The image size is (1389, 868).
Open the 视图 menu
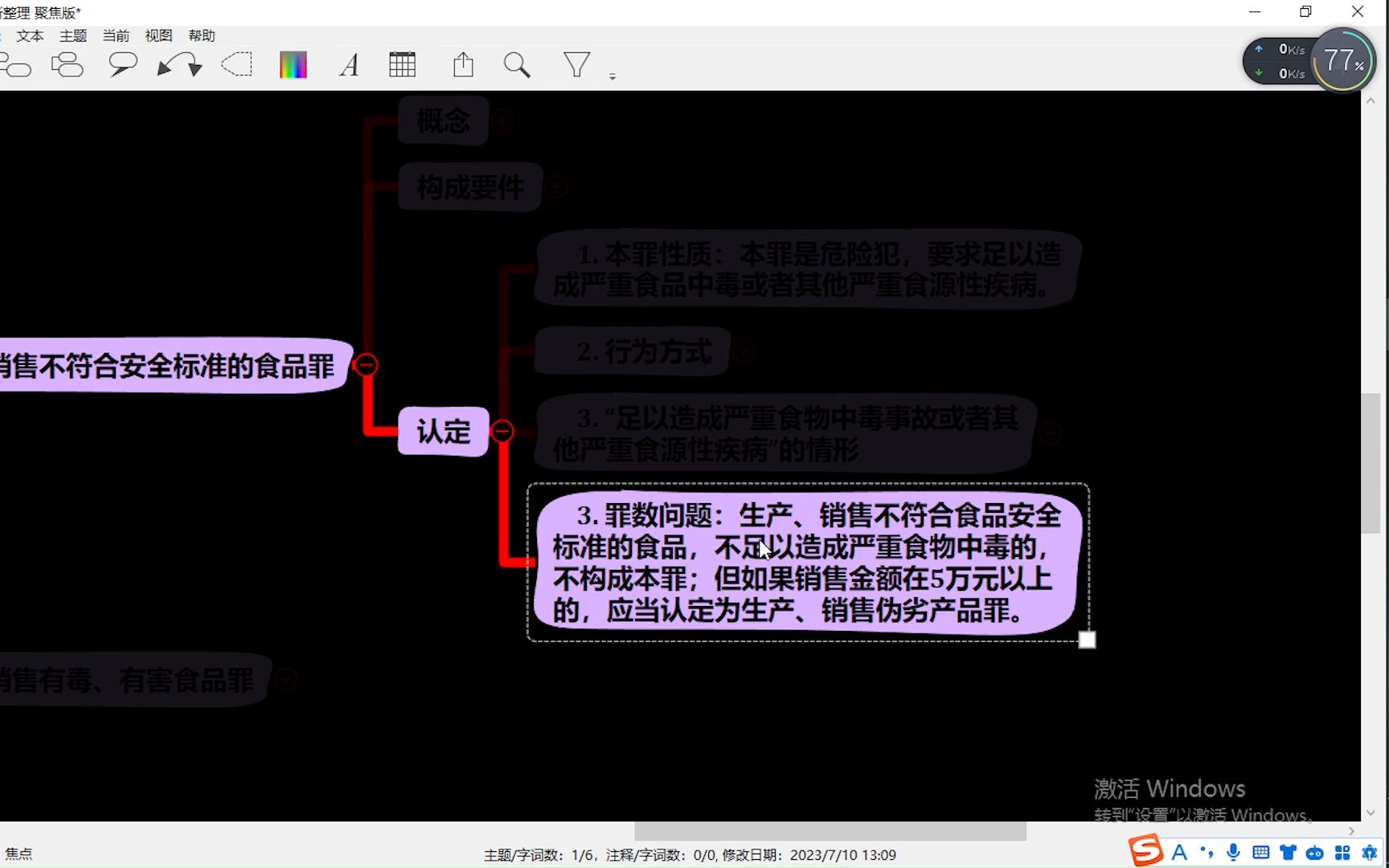pos(158,35)
